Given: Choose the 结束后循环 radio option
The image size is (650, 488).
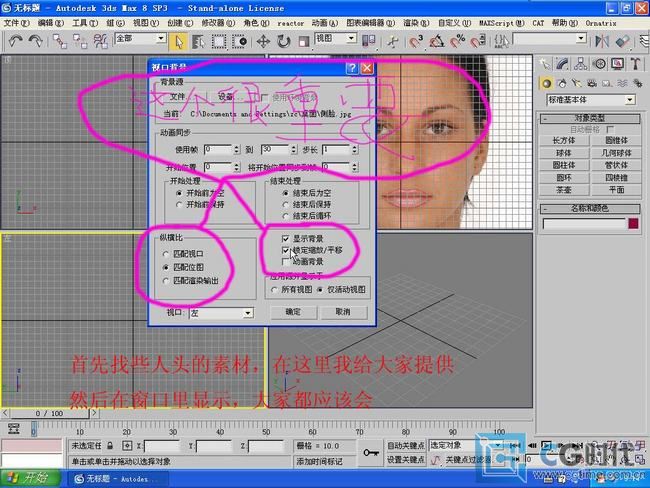Looking at the screenshot, I should click(x=286, y=216).
